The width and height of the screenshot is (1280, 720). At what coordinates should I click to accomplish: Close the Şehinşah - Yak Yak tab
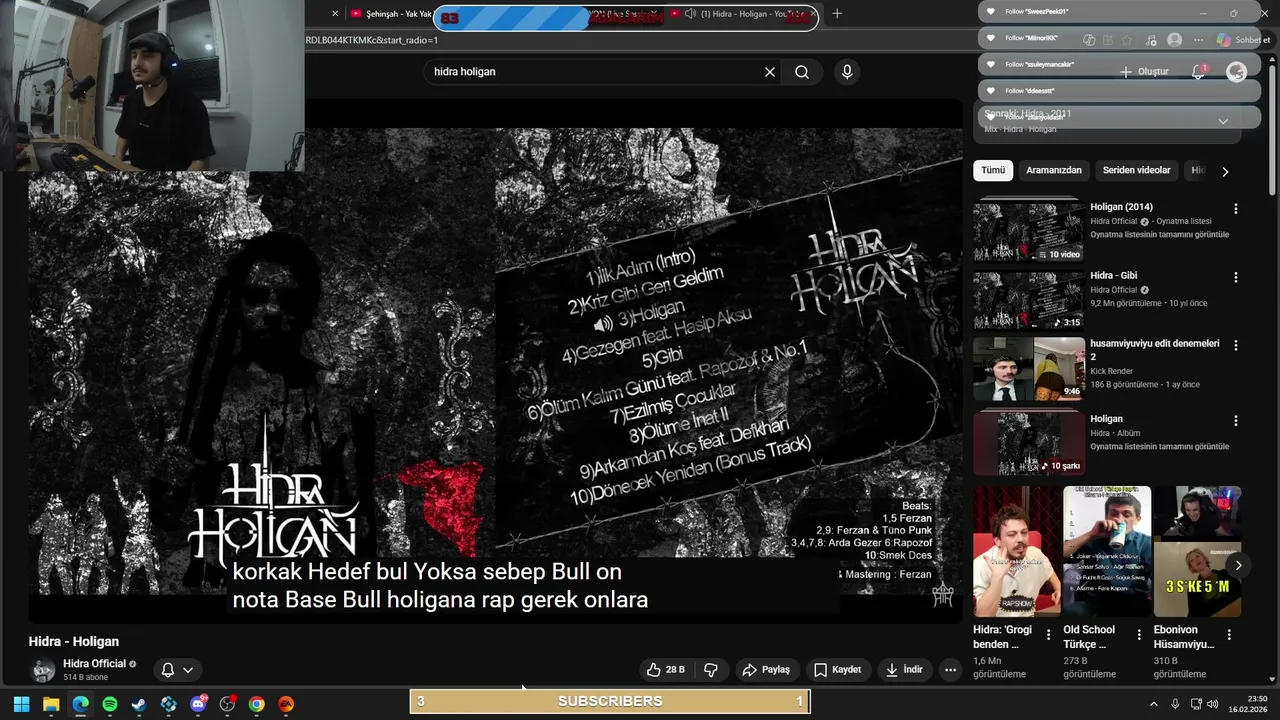[x=335, y=14]
